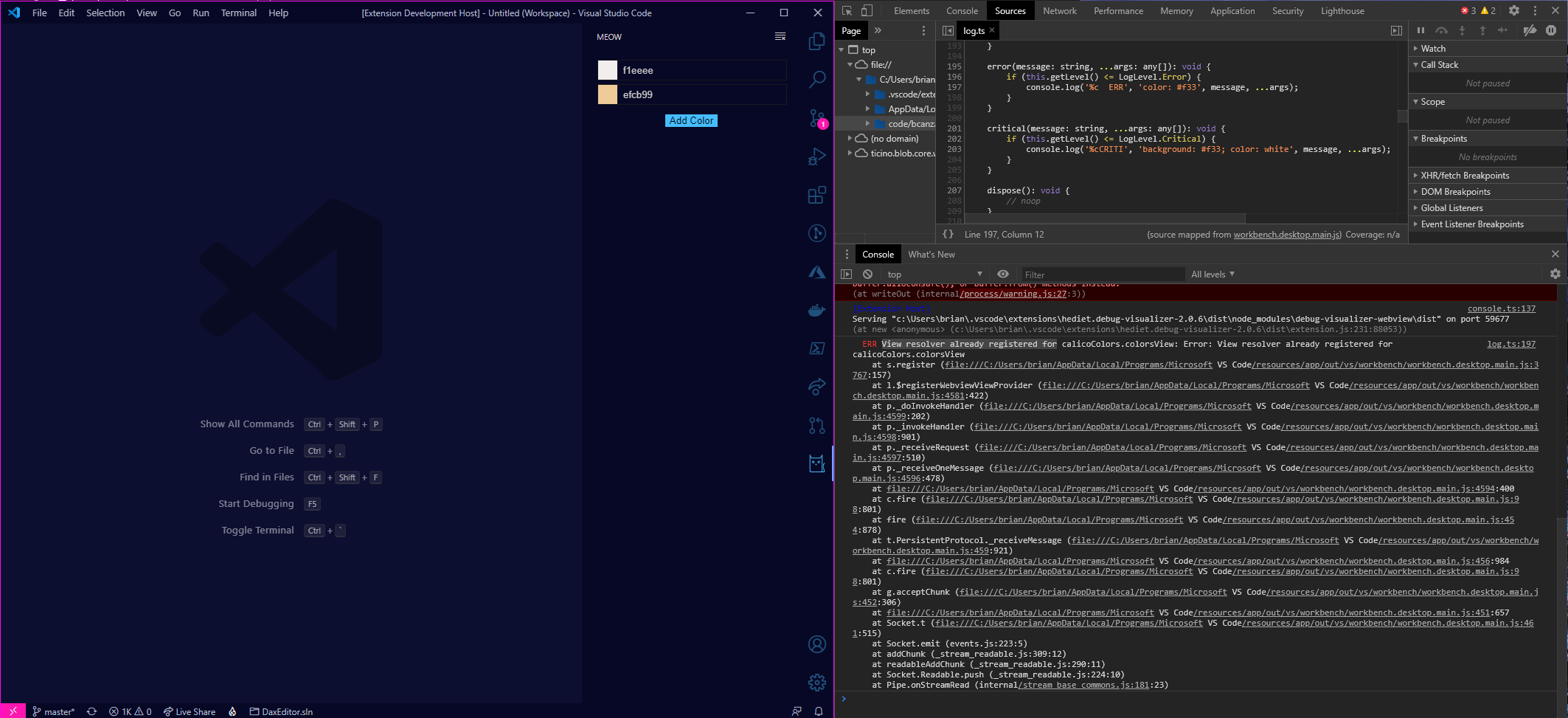Hide the Sources navigator pane
The width and height of the screenshot is (1568, 718).
click(948, 30)
